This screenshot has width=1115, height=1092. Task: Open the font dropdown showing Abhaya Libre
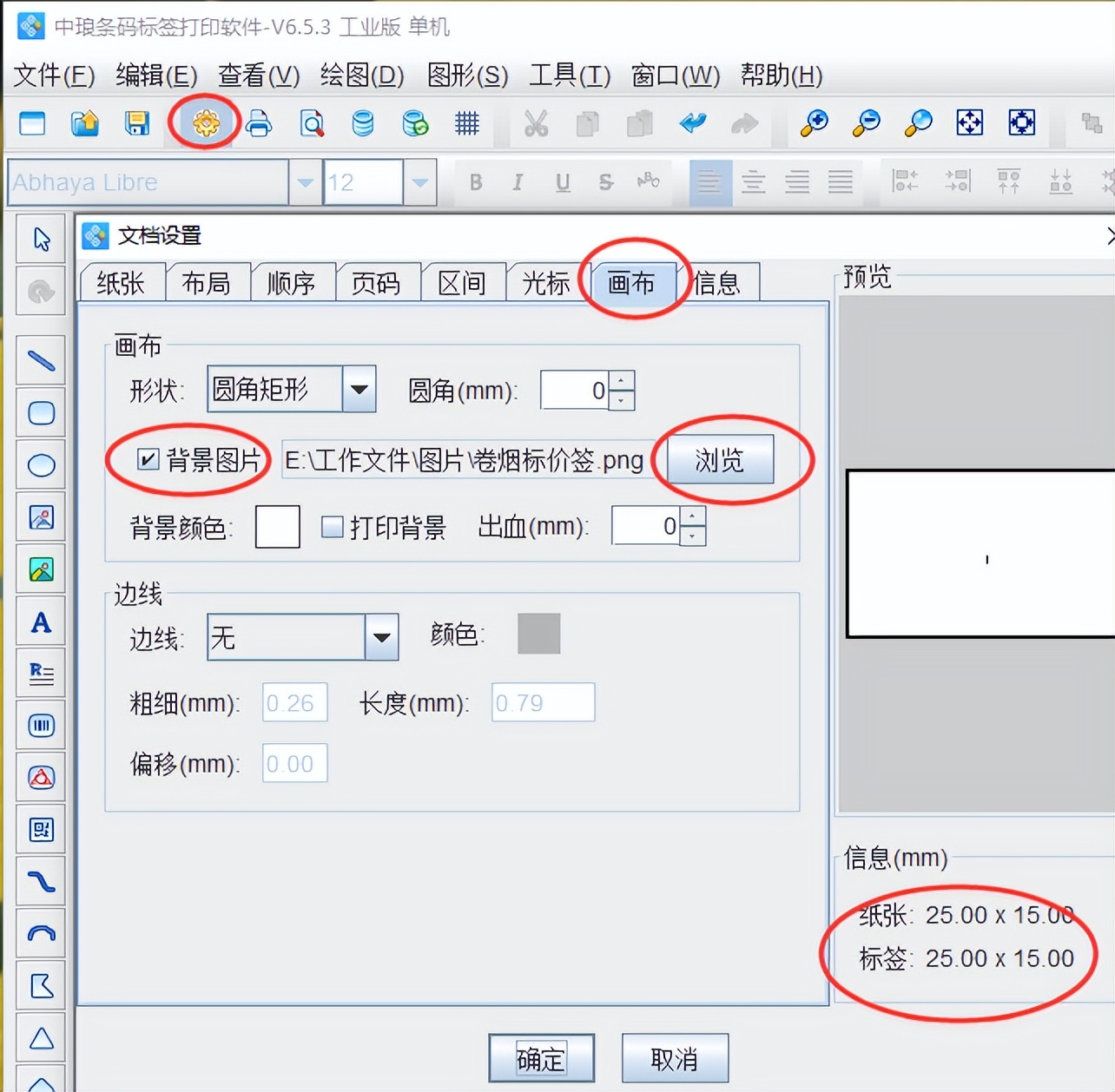click(305, 182)
